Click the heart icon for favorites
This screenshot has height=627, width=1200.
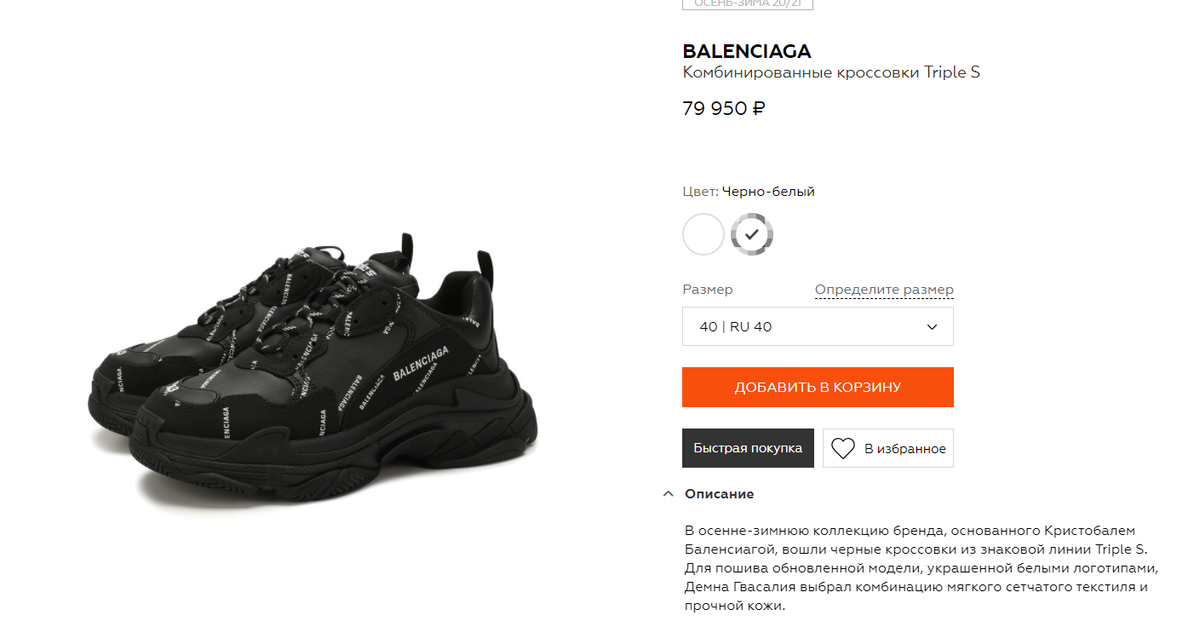(843, 449)
